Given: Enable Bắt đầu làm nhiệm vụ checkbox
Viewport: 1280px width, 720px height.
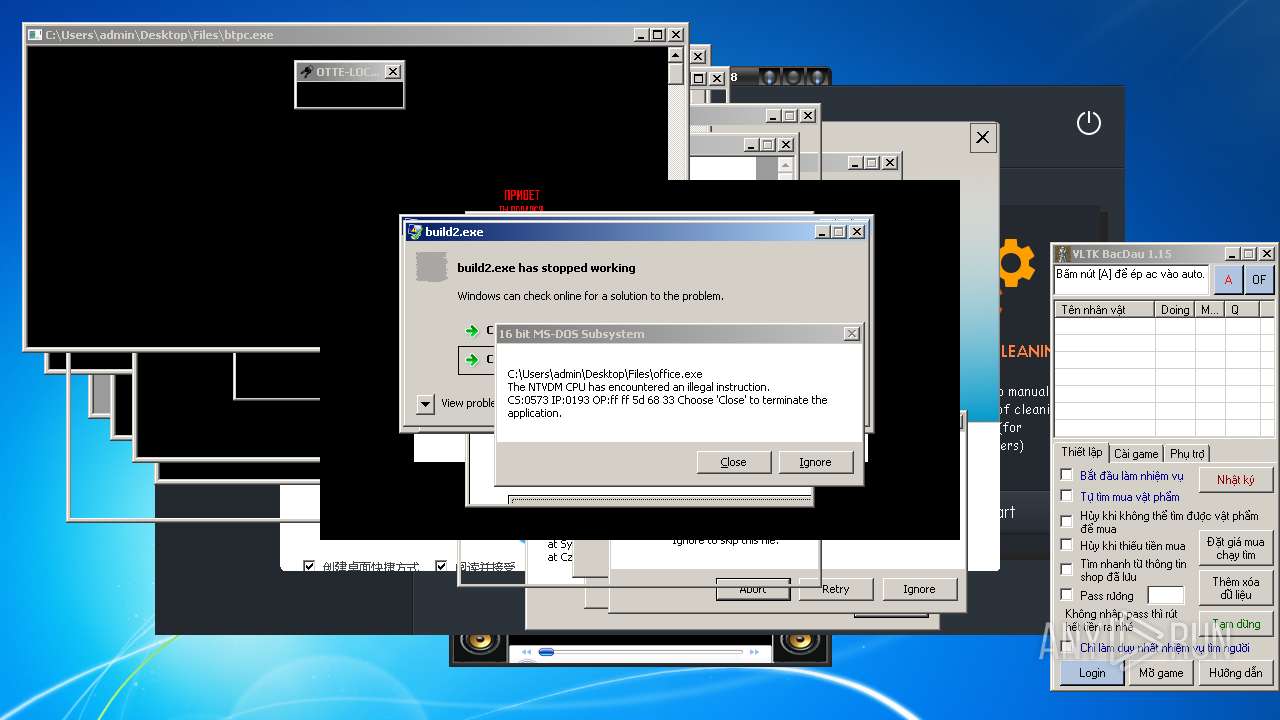Looking at the screenshot, I should [x=1066, y=475].
